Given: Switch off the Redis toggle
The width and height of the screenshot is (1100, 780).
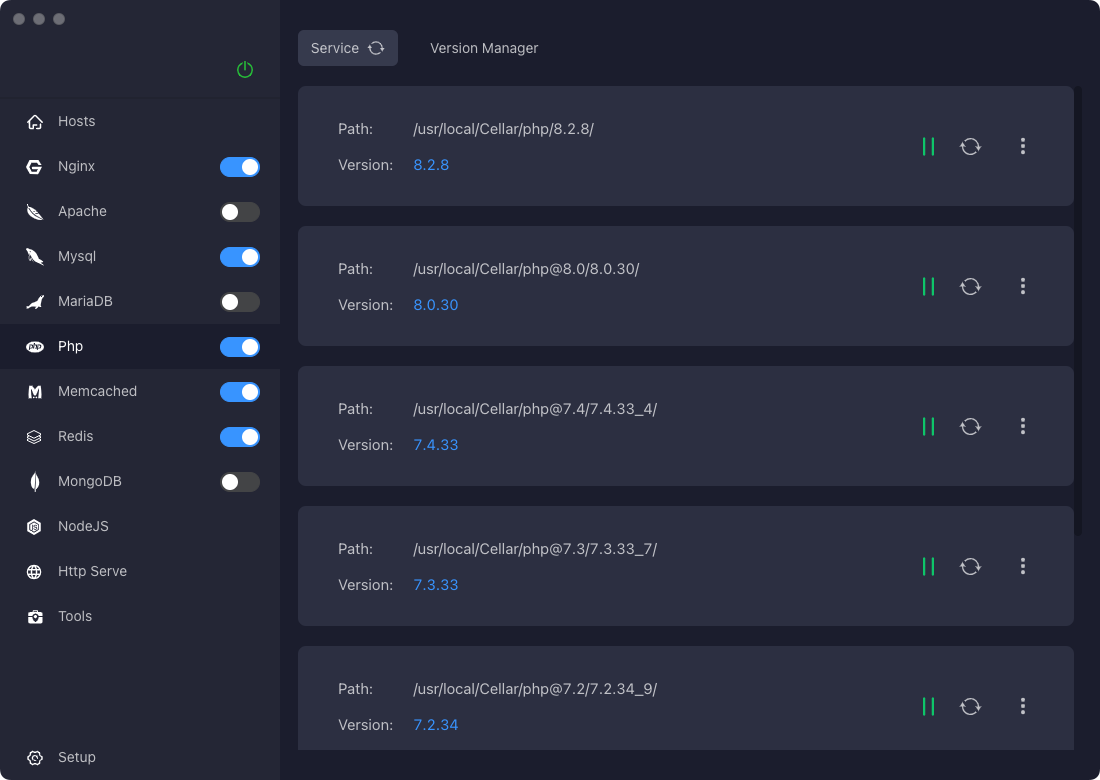Looking at the screenshot, I should [240, 436].
